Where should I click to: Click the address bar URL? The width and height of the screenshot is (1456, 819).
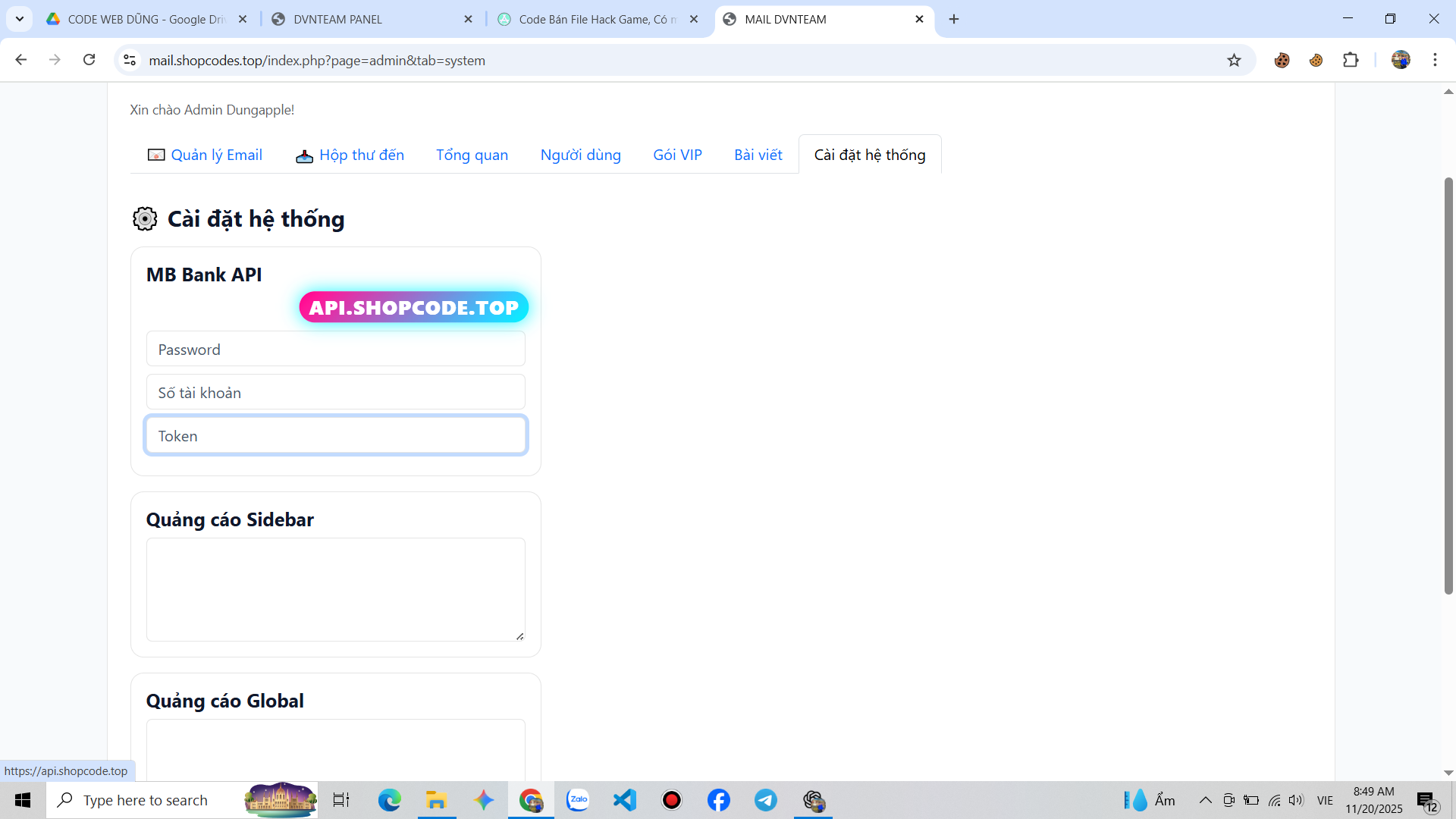pos(317,61)
